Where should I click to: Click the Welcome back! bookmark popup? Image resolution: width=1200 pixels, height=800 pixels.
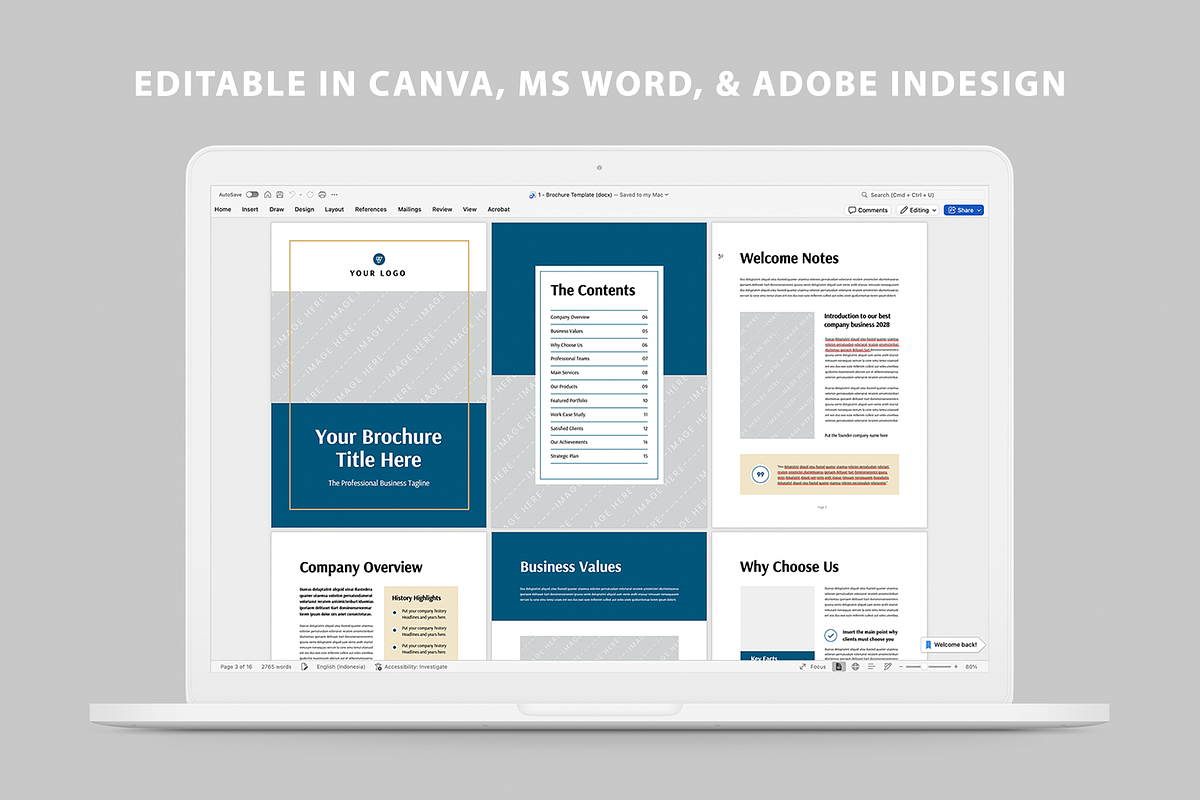[951, 645]
